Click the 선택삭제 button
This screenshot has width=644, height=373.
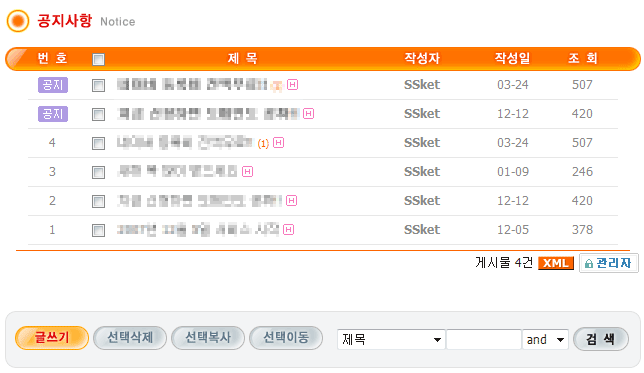(130, 338)
